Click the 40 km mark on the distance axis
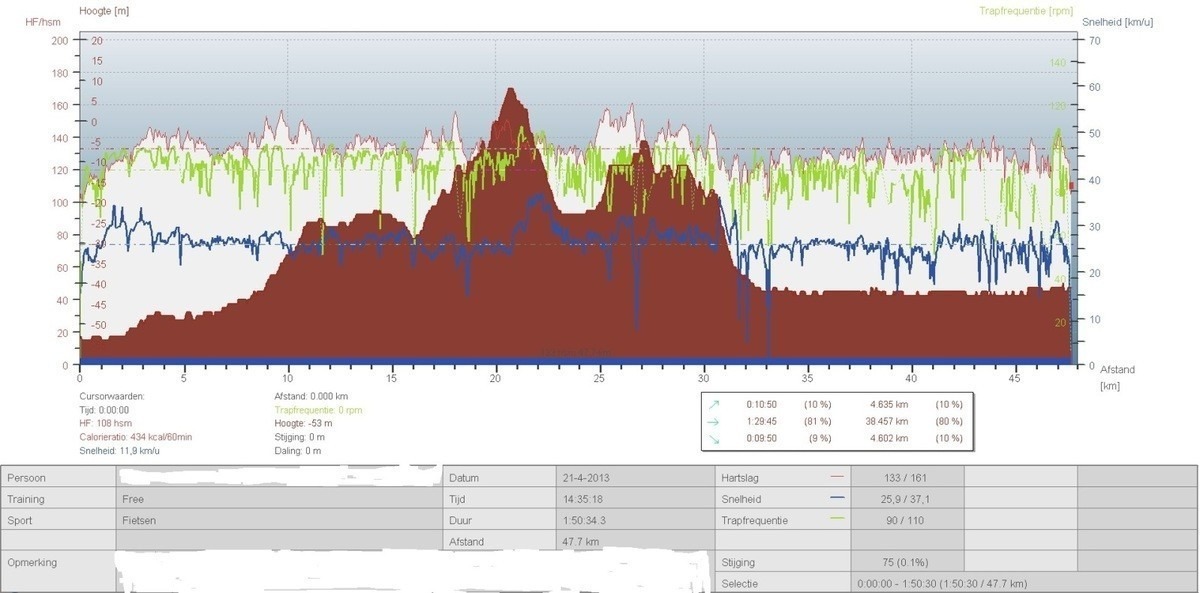 click(911, 379)
